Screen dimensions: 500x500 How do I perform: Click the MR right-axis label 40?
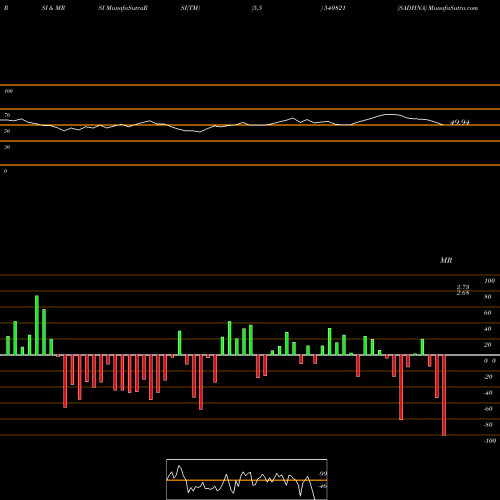488,329
